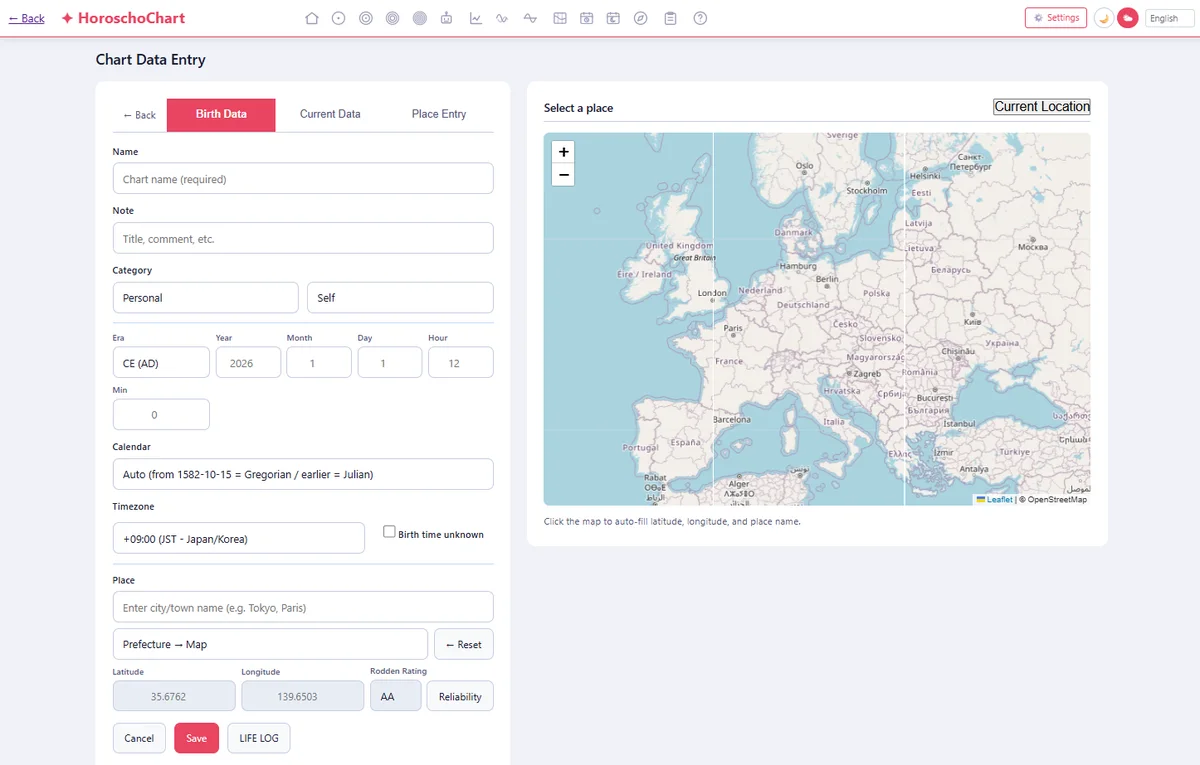Viewport: 1200px width, 765px height.
Task: Open the calendar with moon icon
Action: click(x=614, y=18)
